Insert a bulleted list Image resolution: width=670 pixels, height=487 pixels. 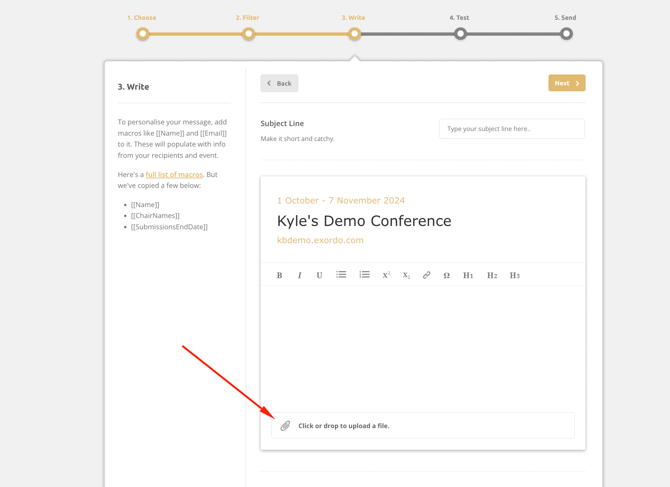point(341,275)
